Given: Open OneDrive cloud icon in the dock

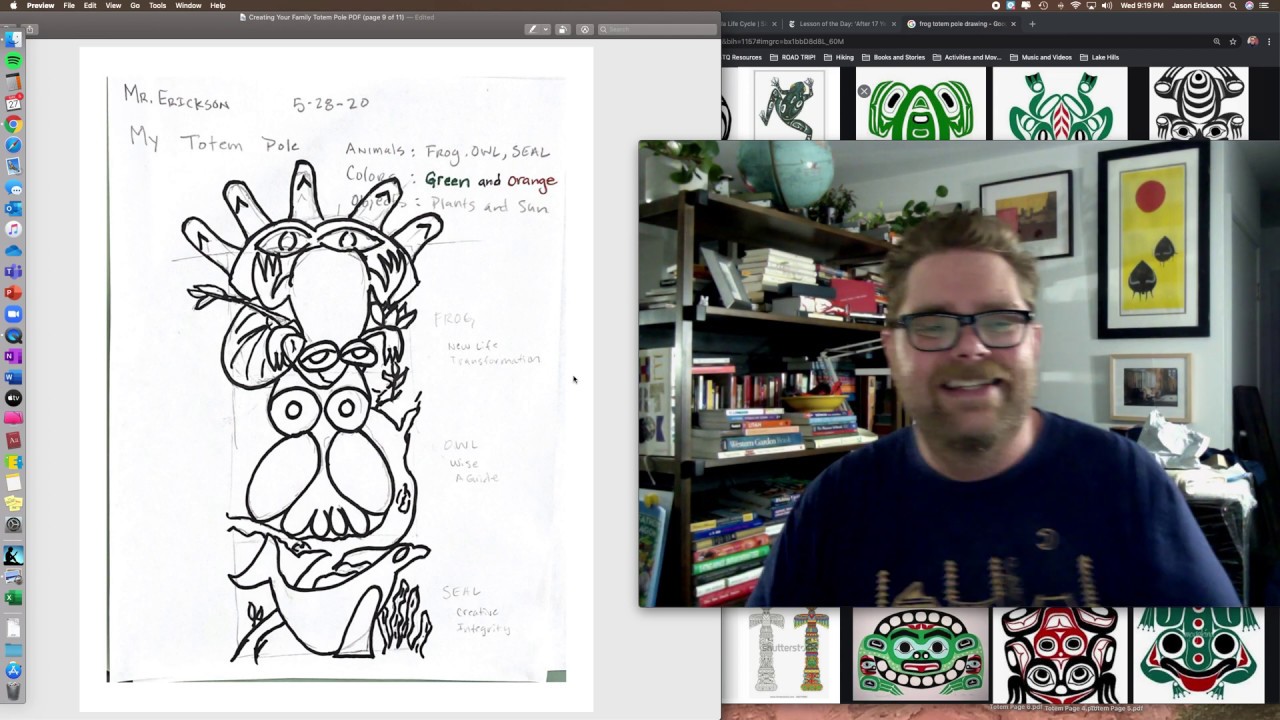Looking at the screenshot, I should coord(13,251).
